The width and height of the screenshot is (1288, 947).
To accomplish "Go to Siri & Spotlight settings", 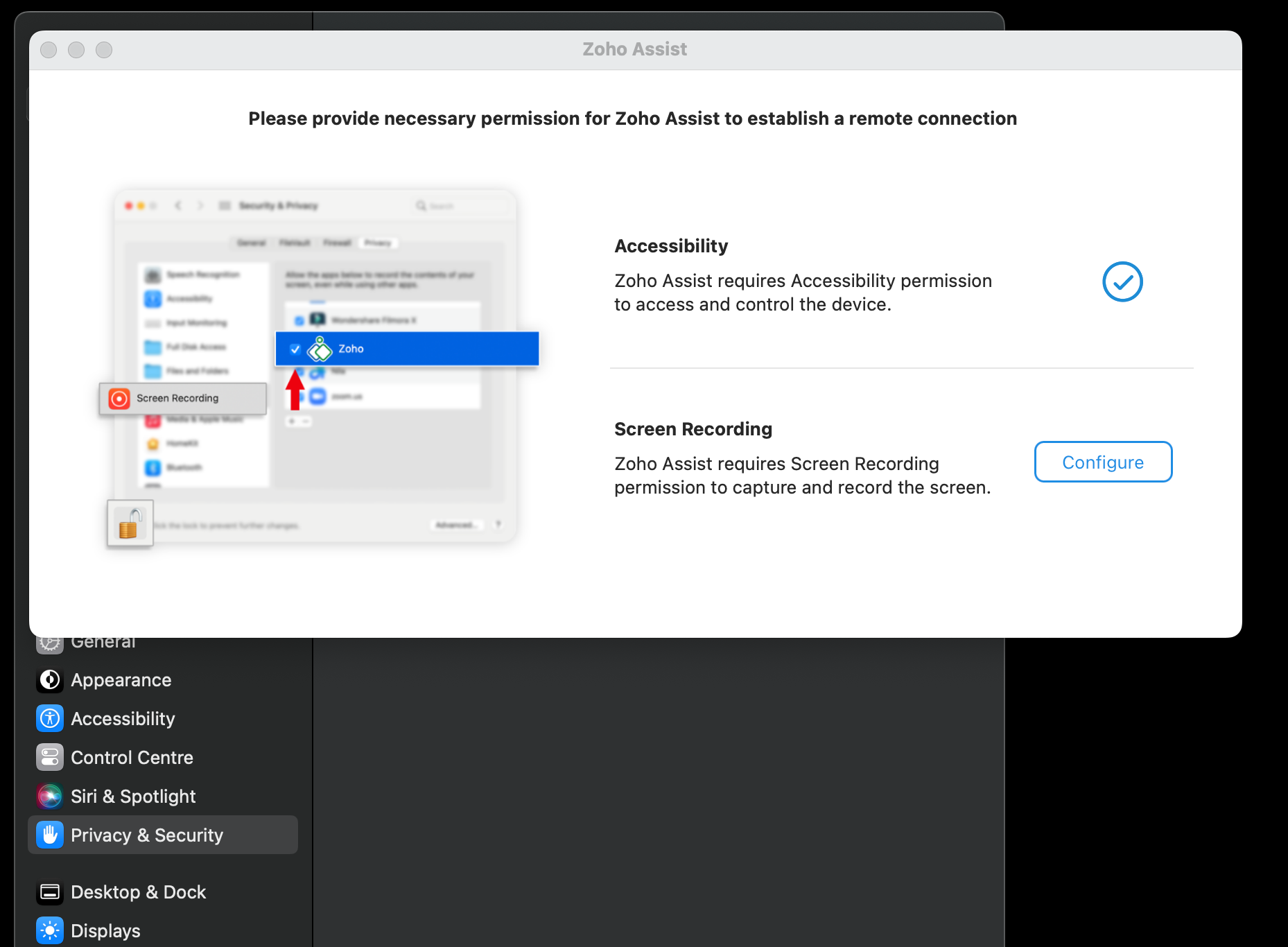I will [163, 797].
